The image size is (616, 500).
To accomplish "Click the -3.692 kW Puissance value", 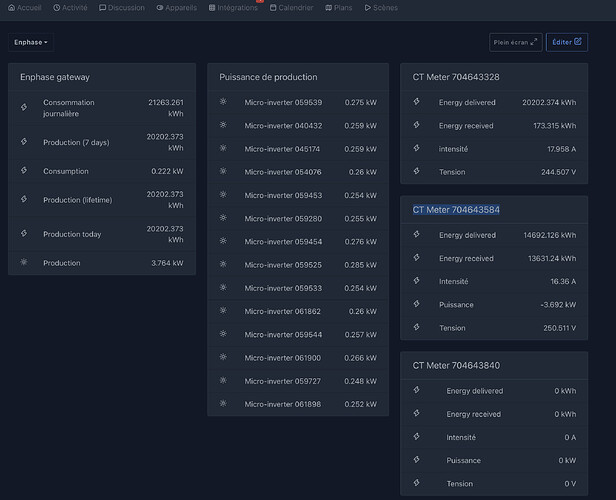I will point(558,305).
